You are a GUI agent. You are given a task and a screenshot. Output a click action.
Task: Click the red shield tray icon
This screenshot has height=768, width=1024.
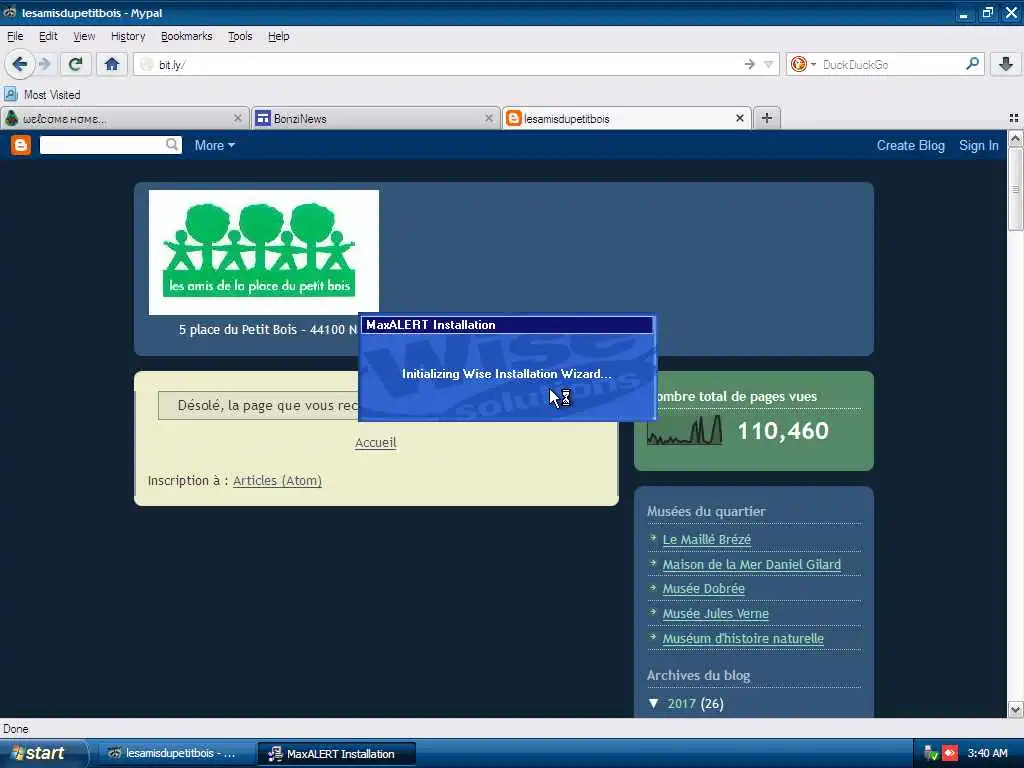coord(949,754)
